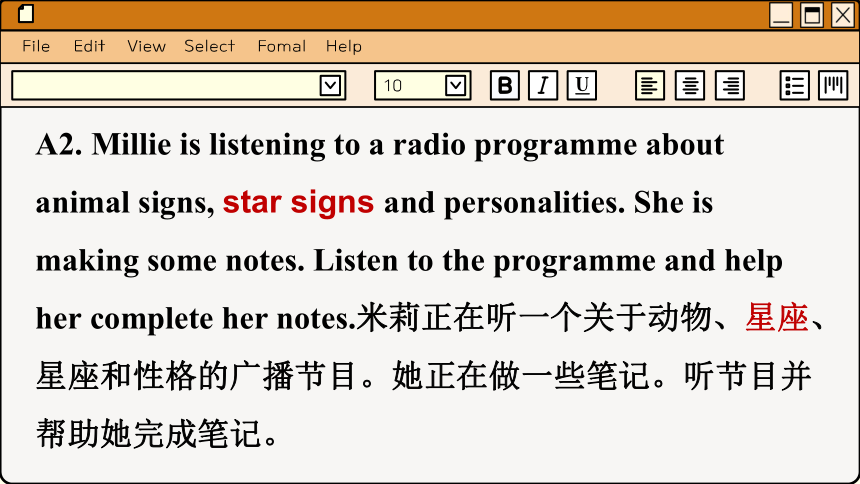Toggle italic formatting
860x484 pixels.
tap(543, 85)
